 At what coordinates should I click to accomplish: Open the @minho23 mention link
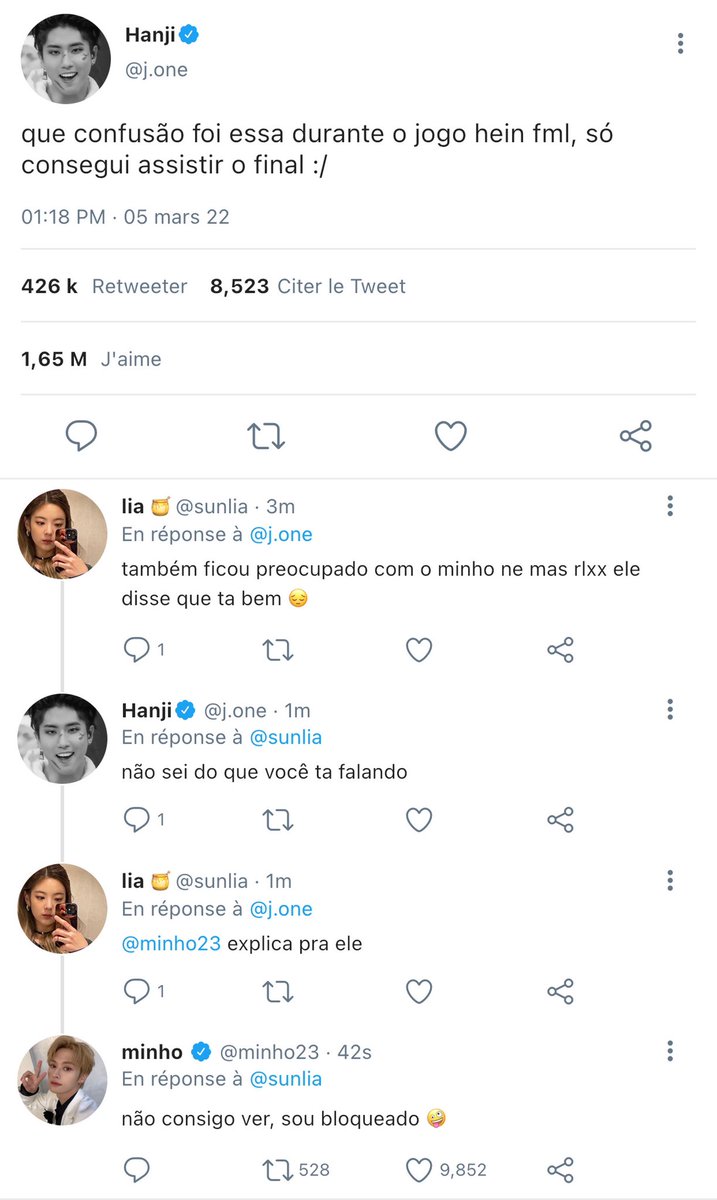click(171, 943)
